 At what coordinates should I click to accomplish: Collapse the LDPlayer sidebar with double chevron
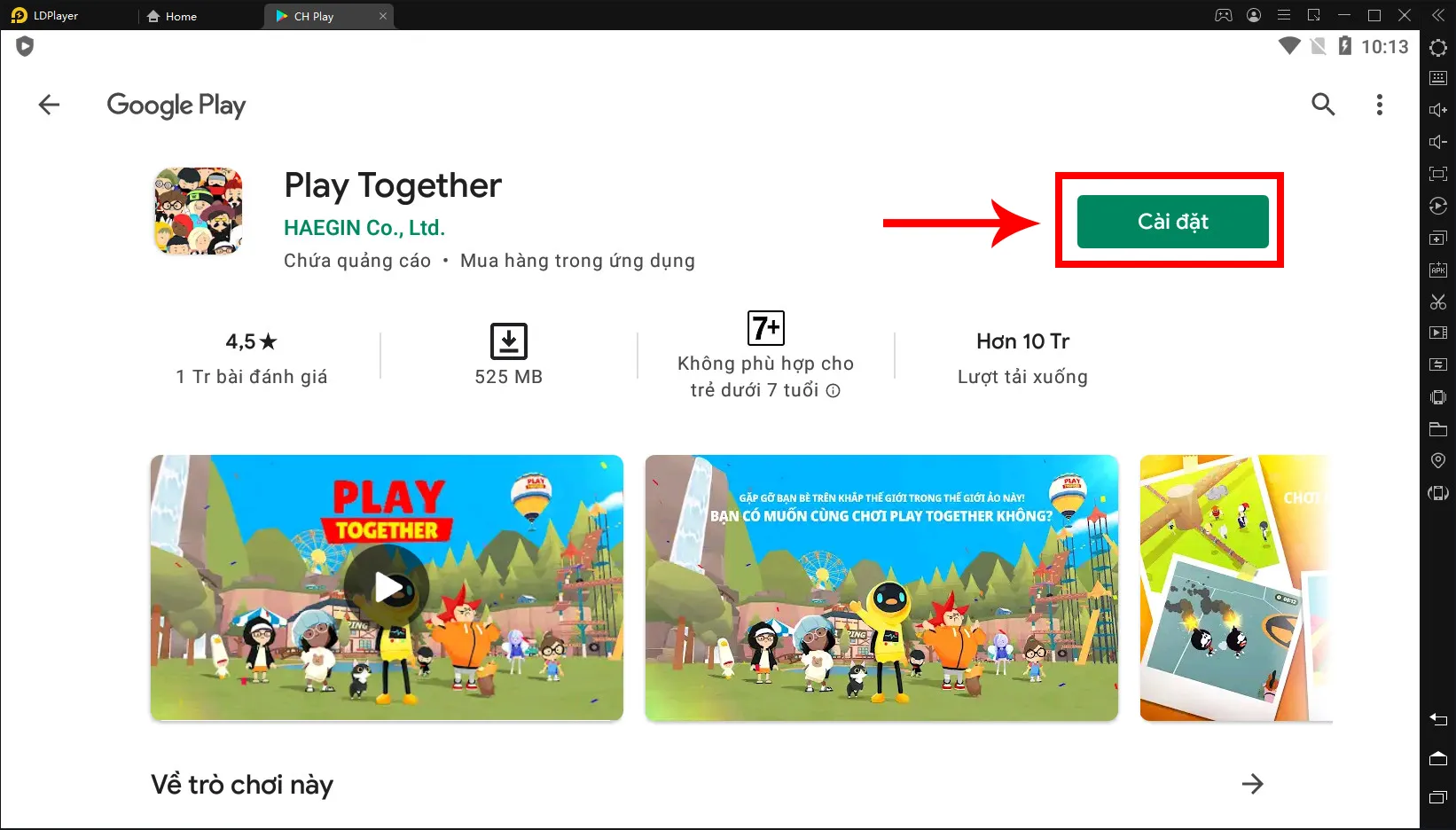(1438, 16)
